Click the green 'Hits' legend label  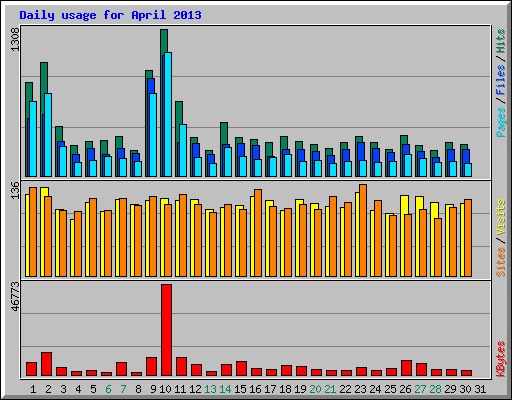pos(501,41)
